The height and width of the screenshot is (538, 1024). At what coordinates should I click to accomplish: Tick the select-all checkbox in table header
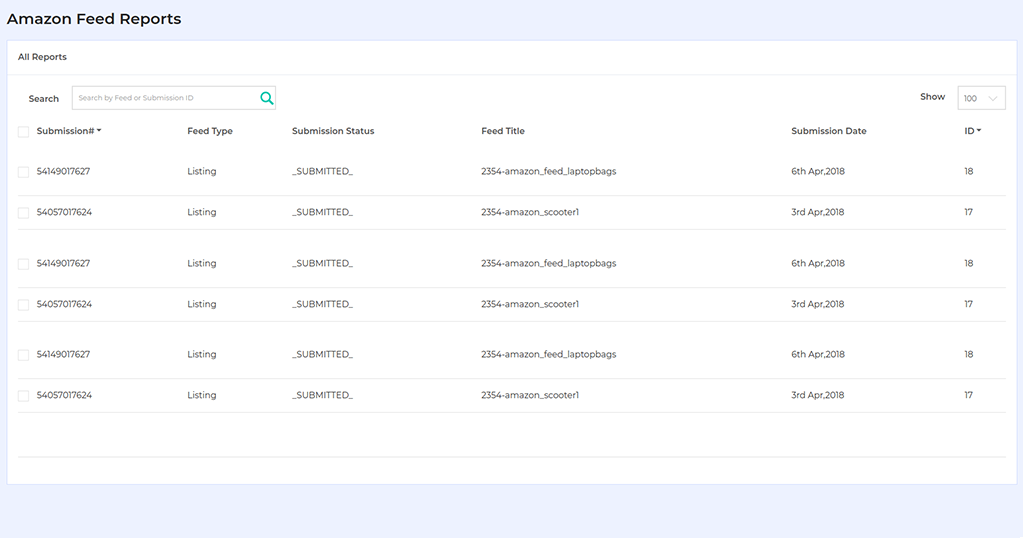coord(24,132)
